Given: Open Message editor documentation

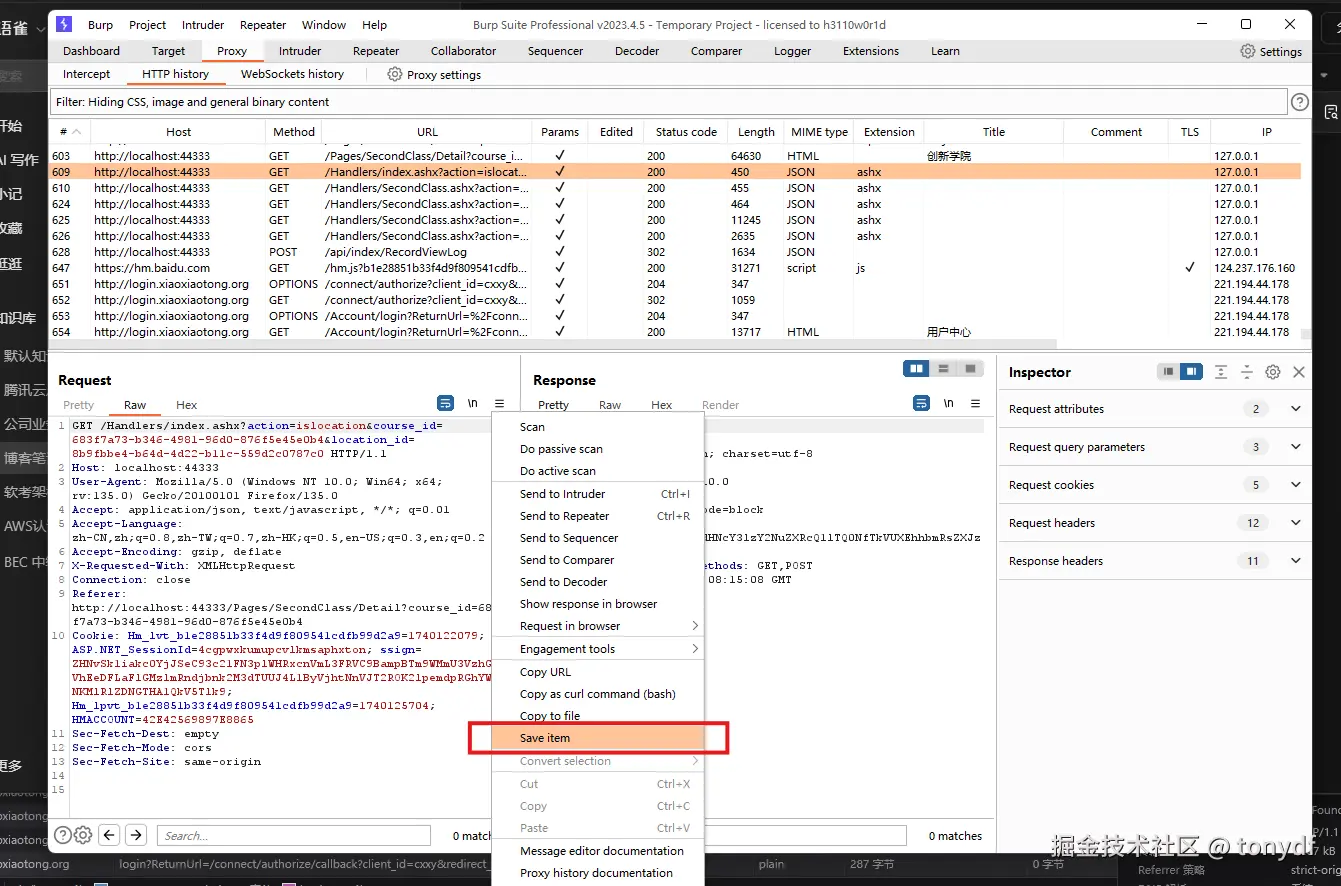Looking at the screenshot, I should coord(598,851).
